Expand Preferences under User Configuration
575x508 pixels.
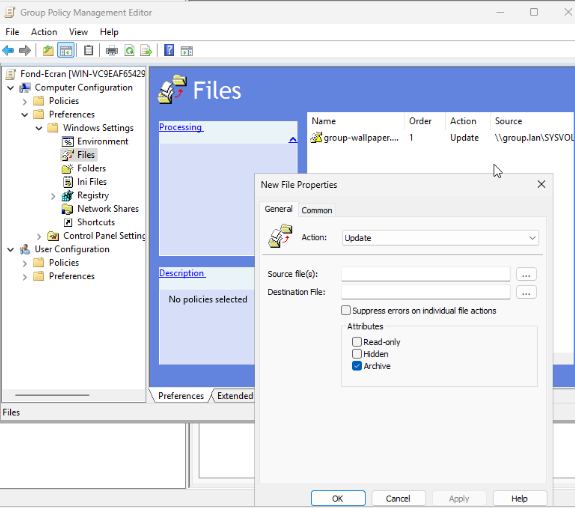[x=25, y=277]
